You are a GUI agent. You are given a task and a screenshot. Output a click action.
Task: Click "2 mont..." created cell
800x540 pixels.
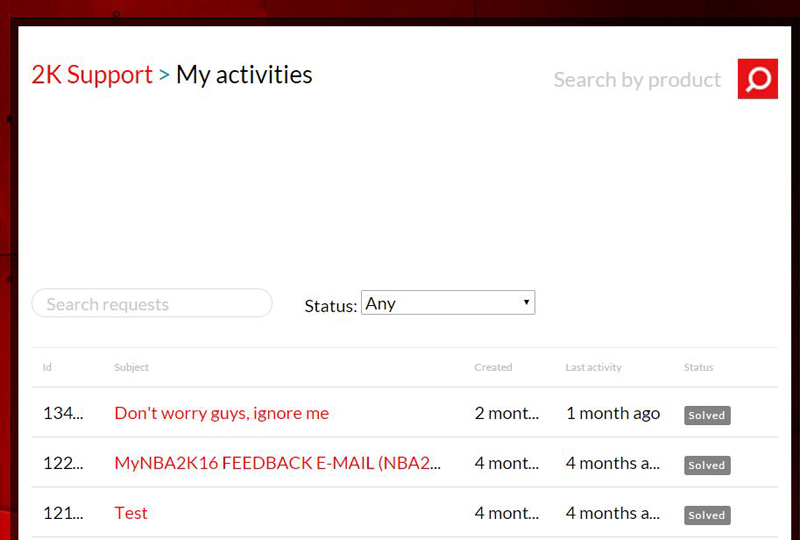(507, 413)
